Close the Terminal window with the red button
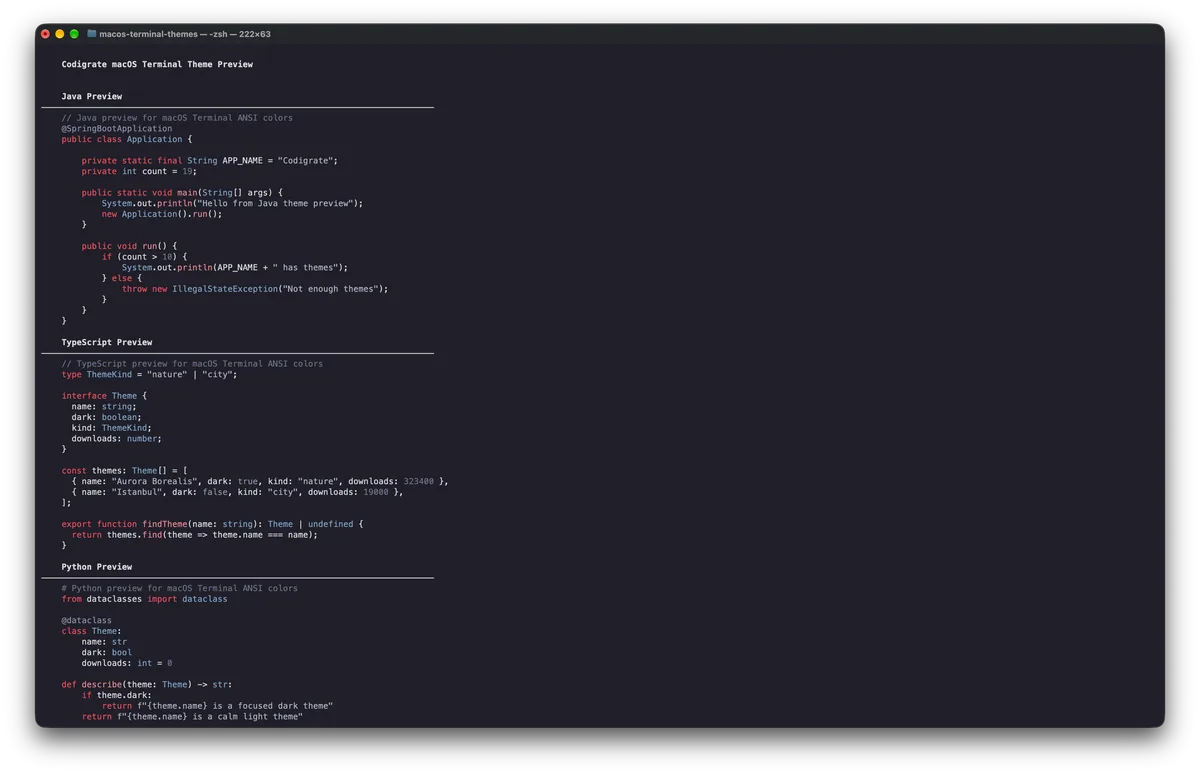 pos(45,34)
